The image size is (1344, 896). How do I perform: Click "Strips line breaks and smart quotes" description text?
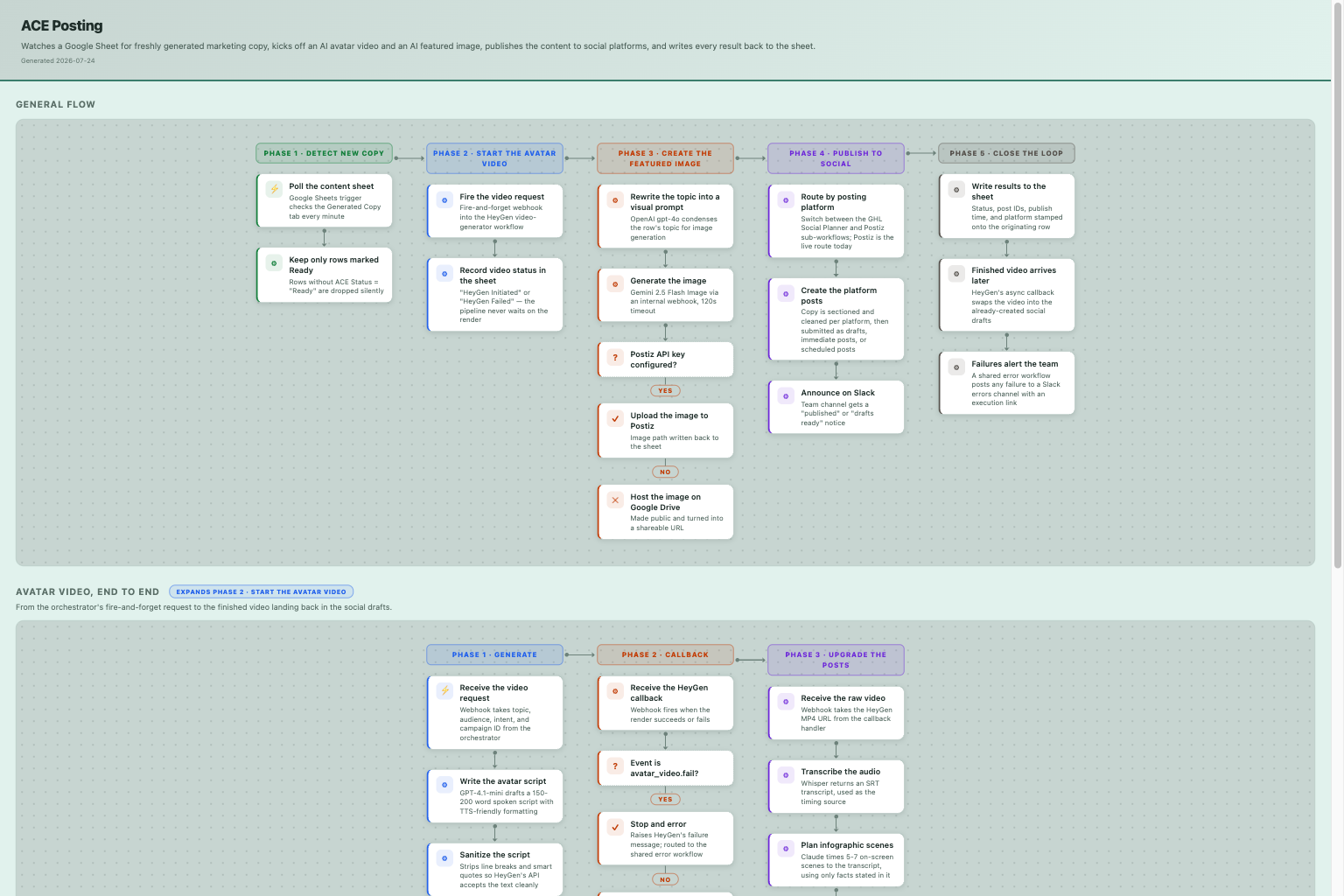tap(506, 876)
